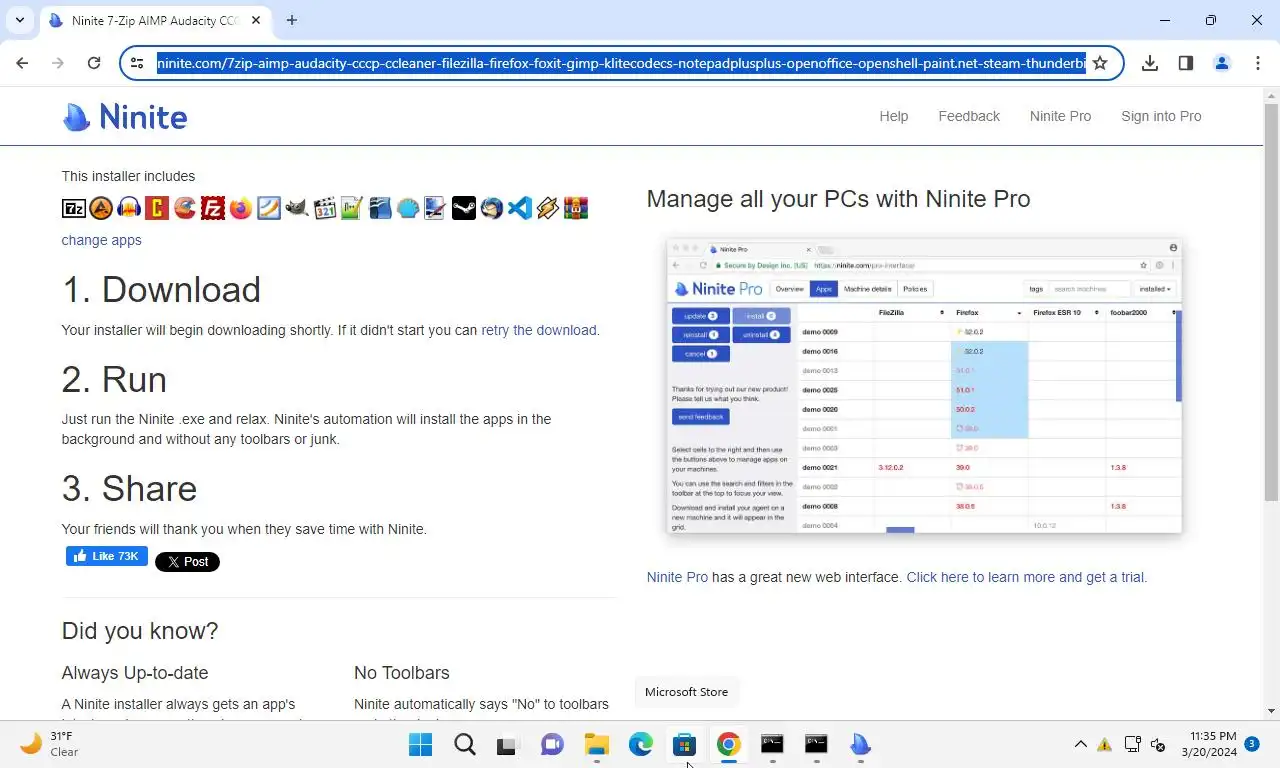Click the 7-Zip app icon

point(74,208)
